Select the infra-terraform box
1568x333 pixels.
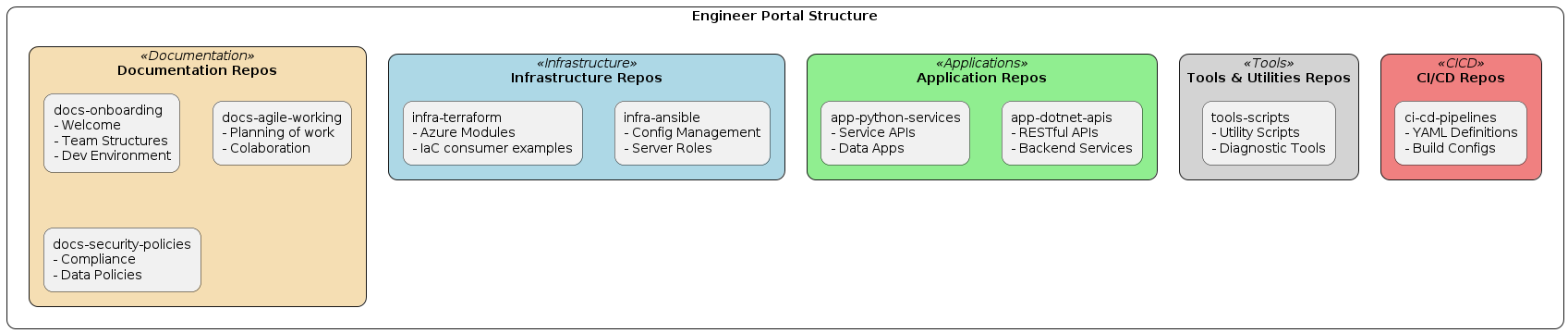click(492, 133)
